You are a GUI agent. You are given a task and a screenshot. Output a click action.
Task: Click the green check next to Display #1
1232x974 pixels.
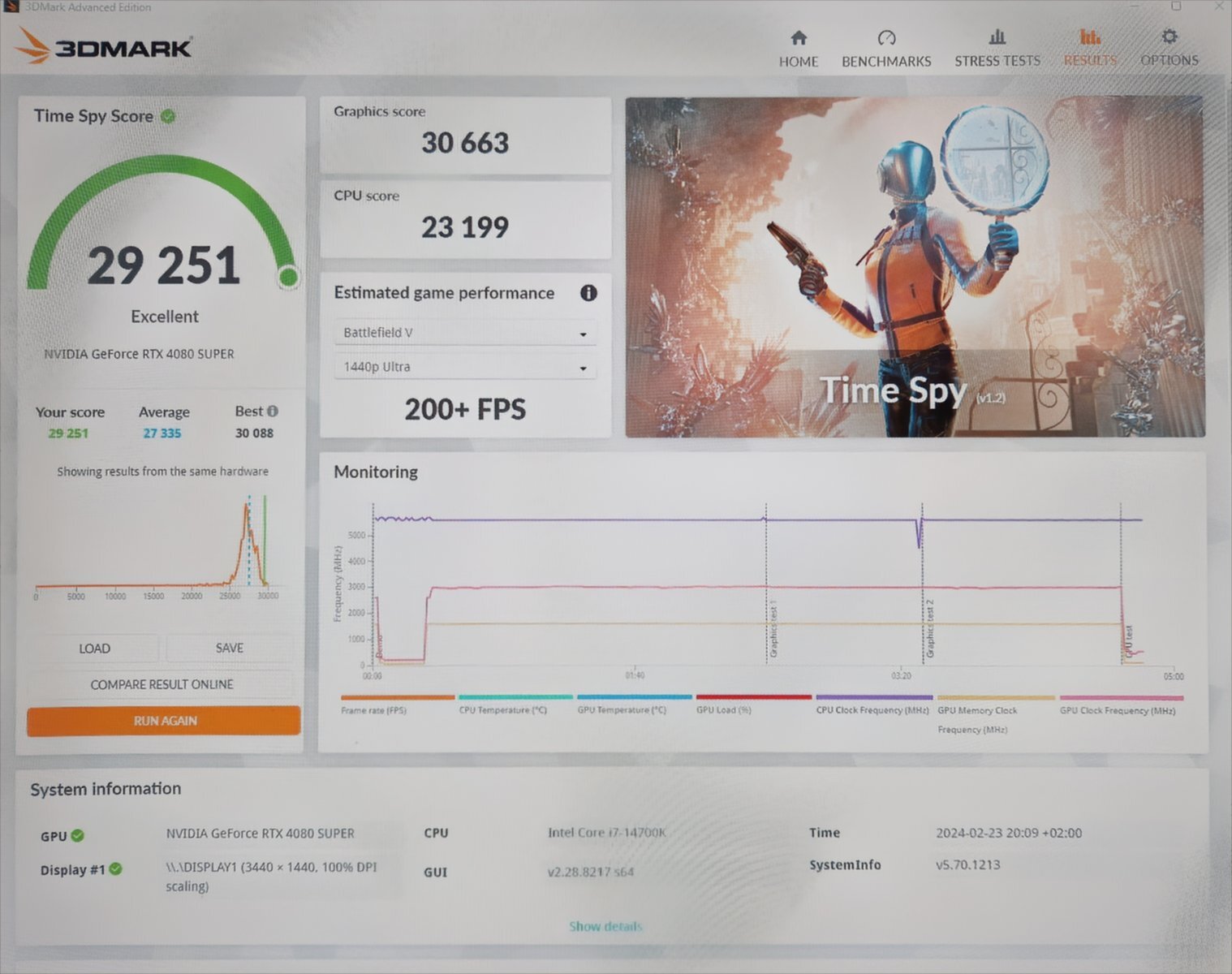[x=116, y=868]
